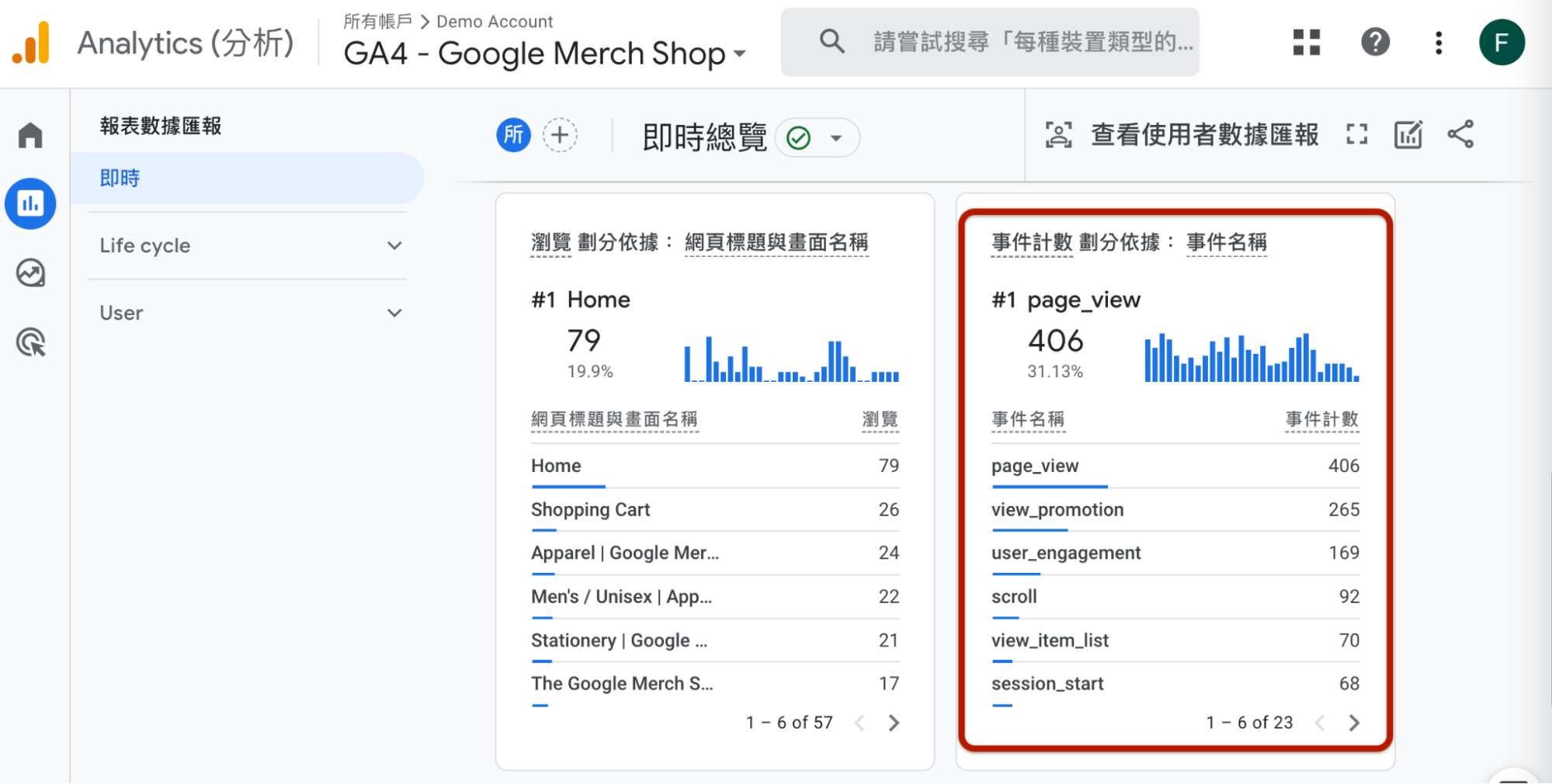
Task: Click the 瀏覽 column header
Action: pos(880,420)
